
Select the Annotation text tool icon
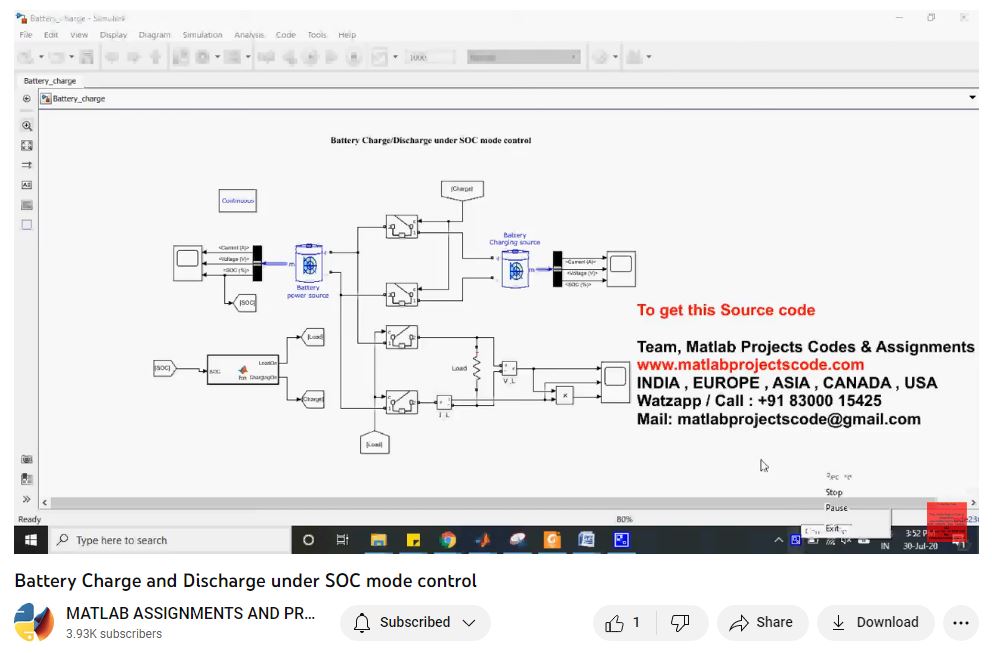[x=27, y=185]
